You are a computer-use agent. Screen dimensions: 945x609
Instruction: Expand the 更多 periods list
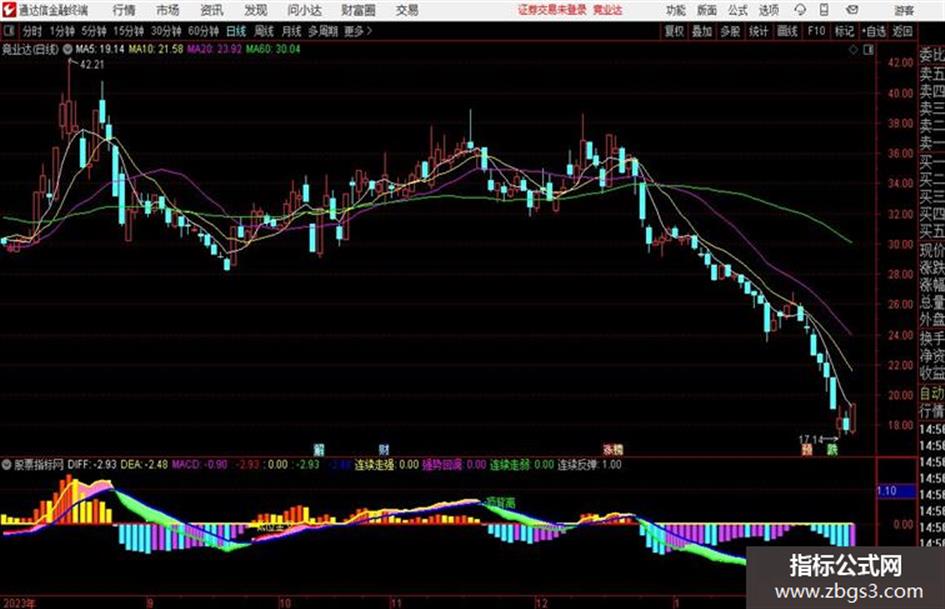(358, 31)
